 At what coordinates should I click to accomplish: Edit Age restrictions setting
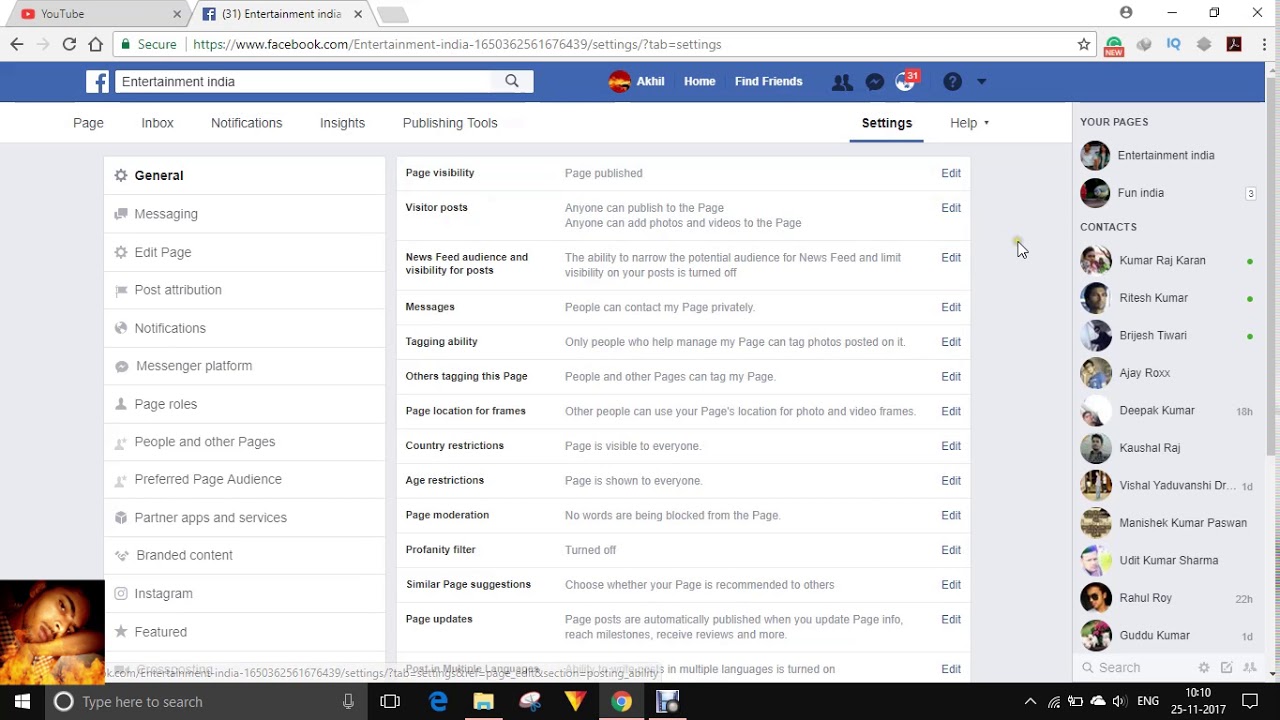[951, 481]
